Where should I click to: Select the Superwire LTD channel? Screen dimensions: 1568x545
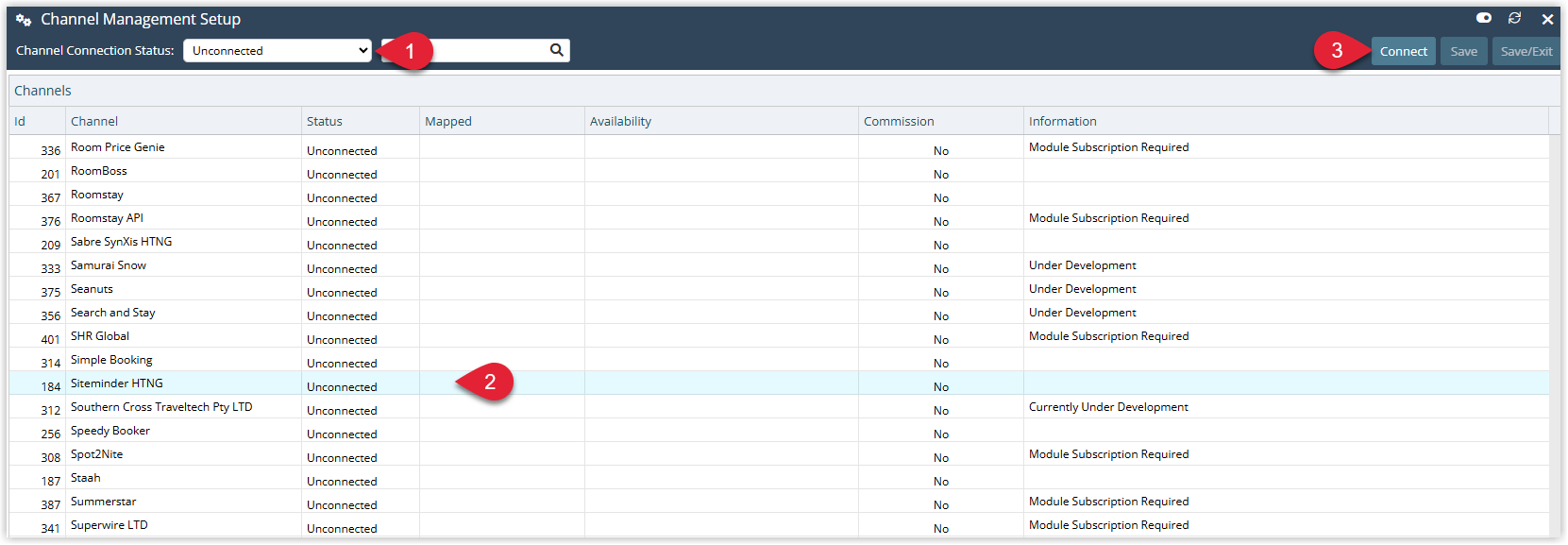[779, 524]
